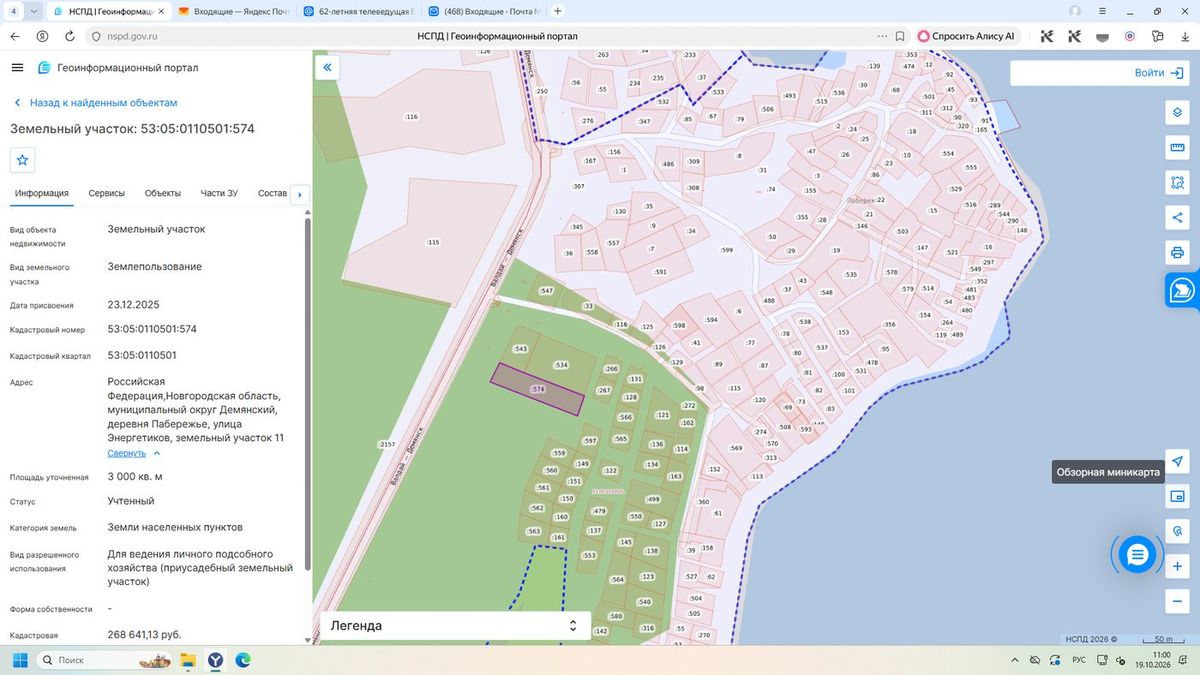The height and width of the screenshot is (675, 1200).
Task: Bookmark this page in address bar
Action: (x=900, y=35)
